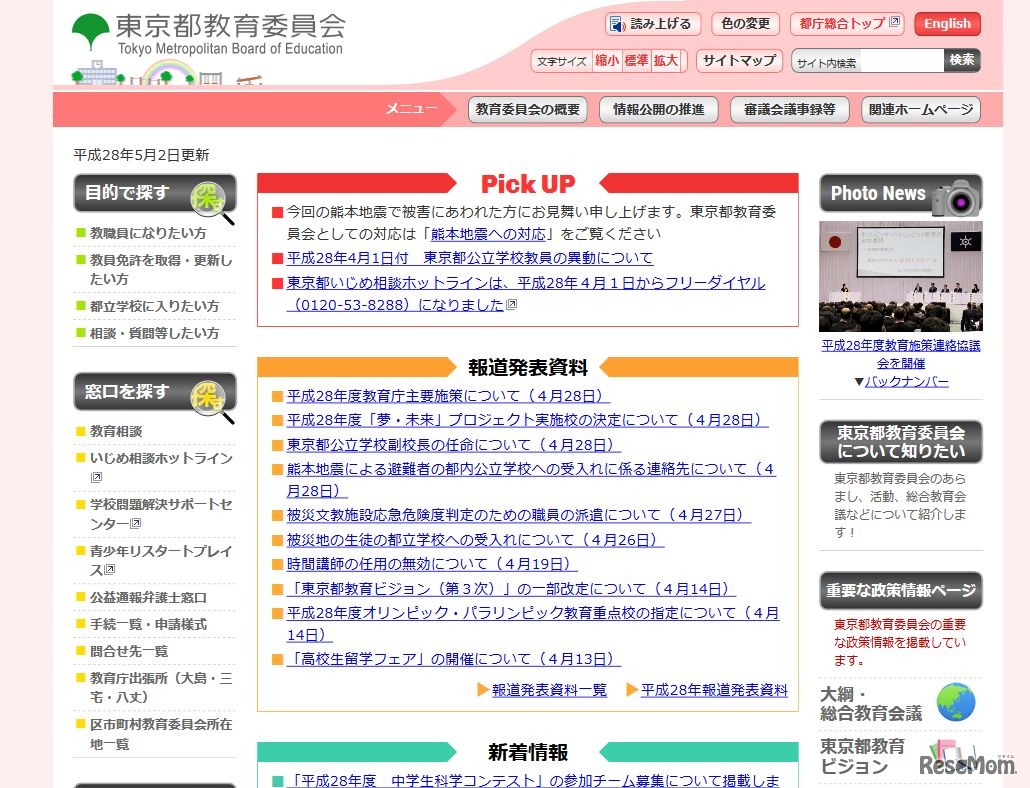Click the globe icon beside 大綱・総合教育会議
Screen dimensions: 1030x788
click(x=958, y=703)
